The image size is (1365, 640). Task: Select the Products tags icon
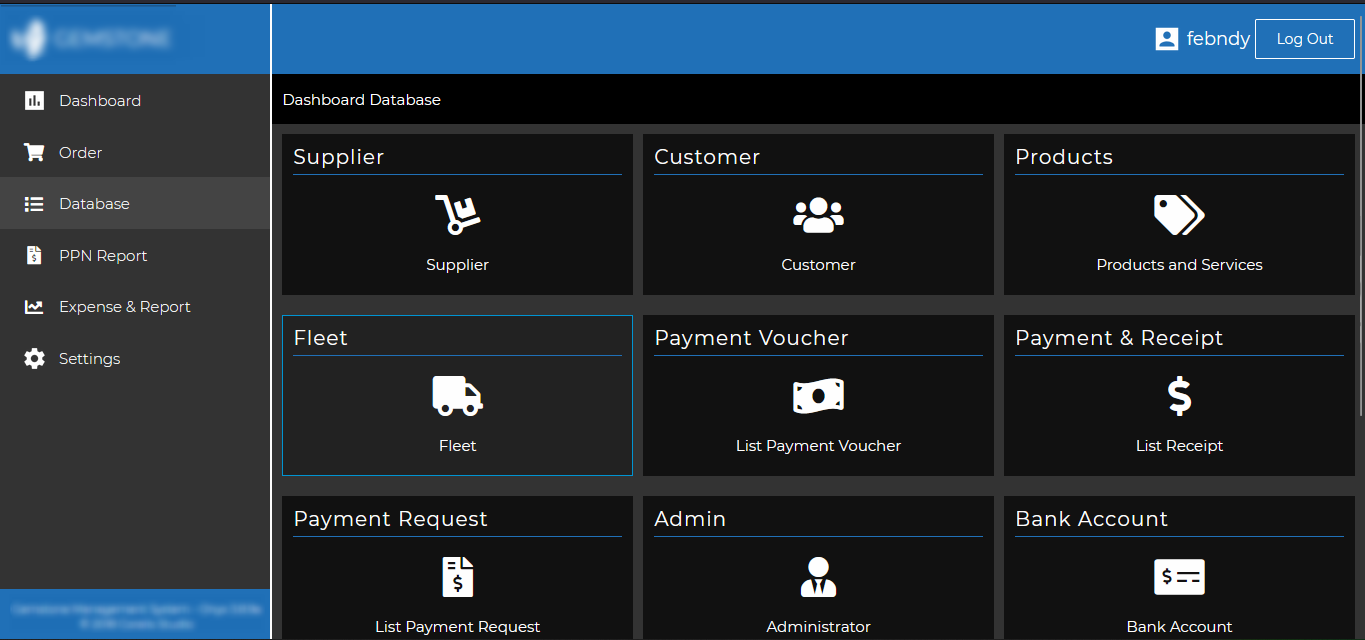[x=1179, y=215]
